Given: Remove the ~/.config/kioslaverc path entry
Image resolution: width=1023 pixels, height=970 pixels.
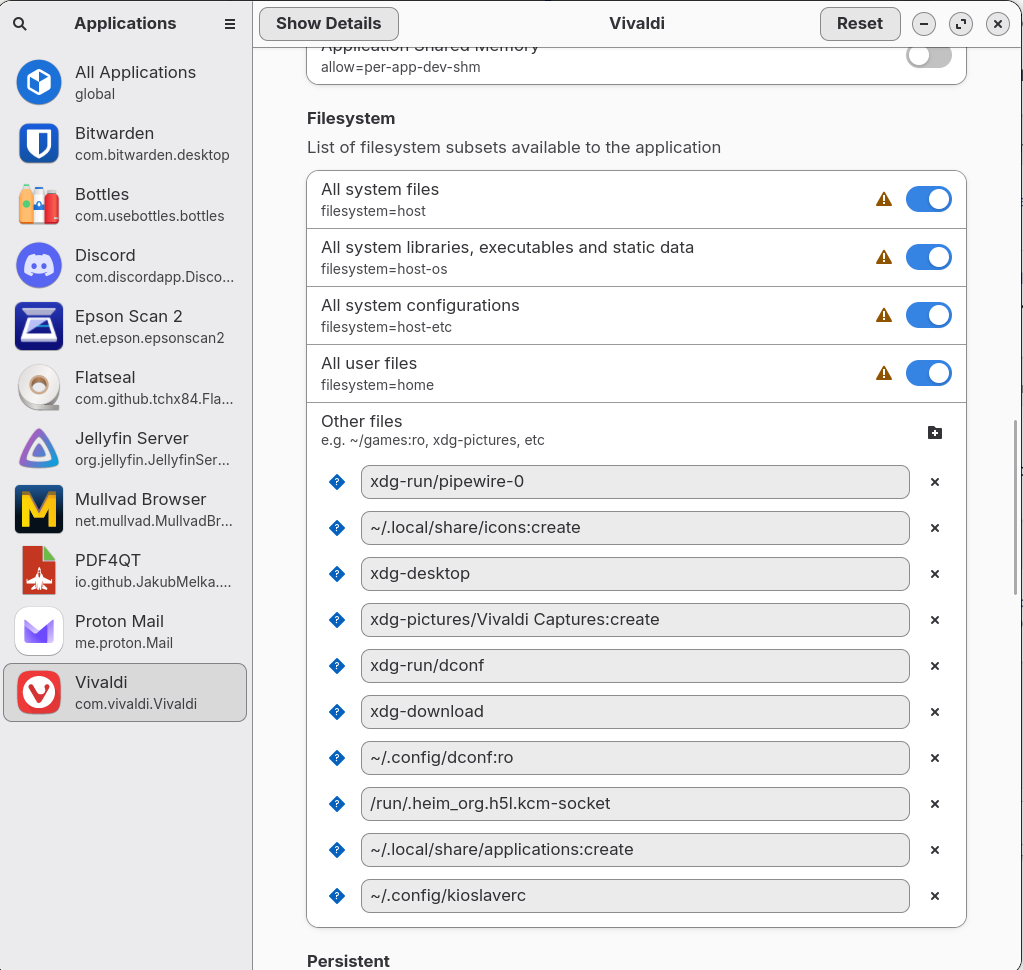Looking at the screenshot, I should (935, 896).
